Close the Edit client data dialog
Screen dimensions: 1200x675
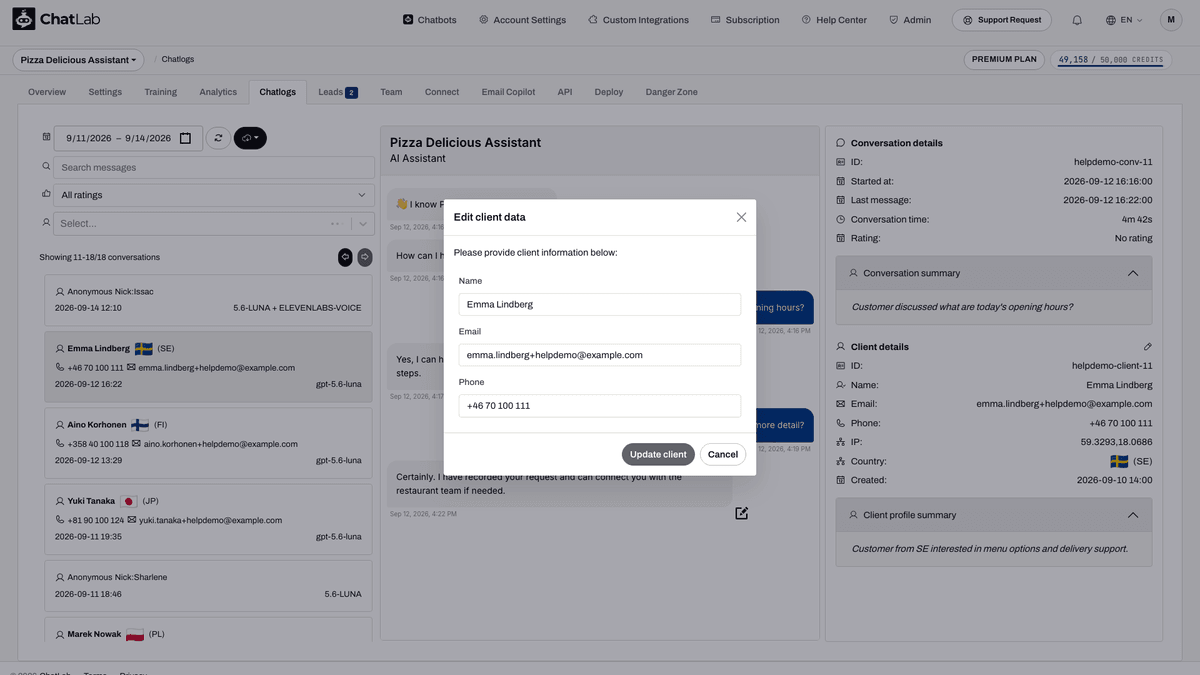(741, 217)
